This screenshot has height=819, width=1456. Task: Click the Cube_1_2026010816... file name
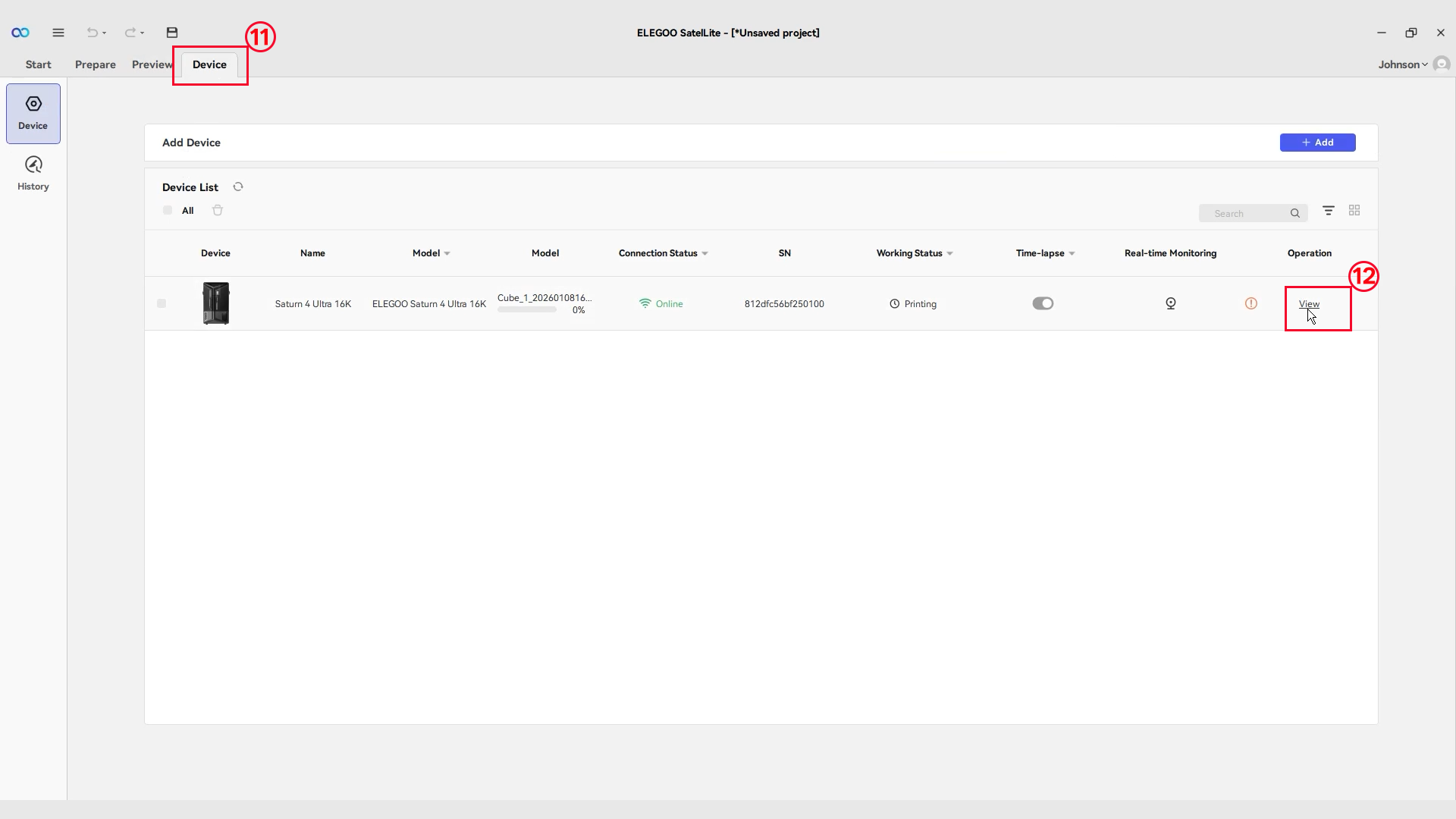tap(544, 298)
